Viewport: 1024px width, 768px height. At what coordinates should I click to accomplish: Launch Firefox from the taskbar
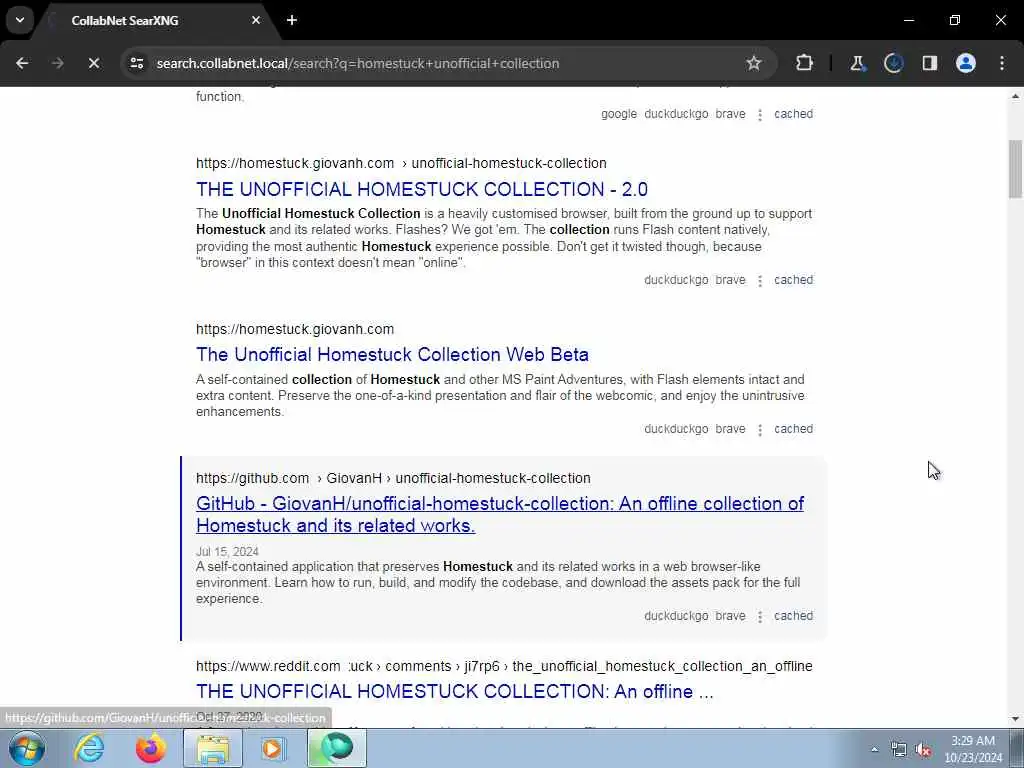[150, 748]
